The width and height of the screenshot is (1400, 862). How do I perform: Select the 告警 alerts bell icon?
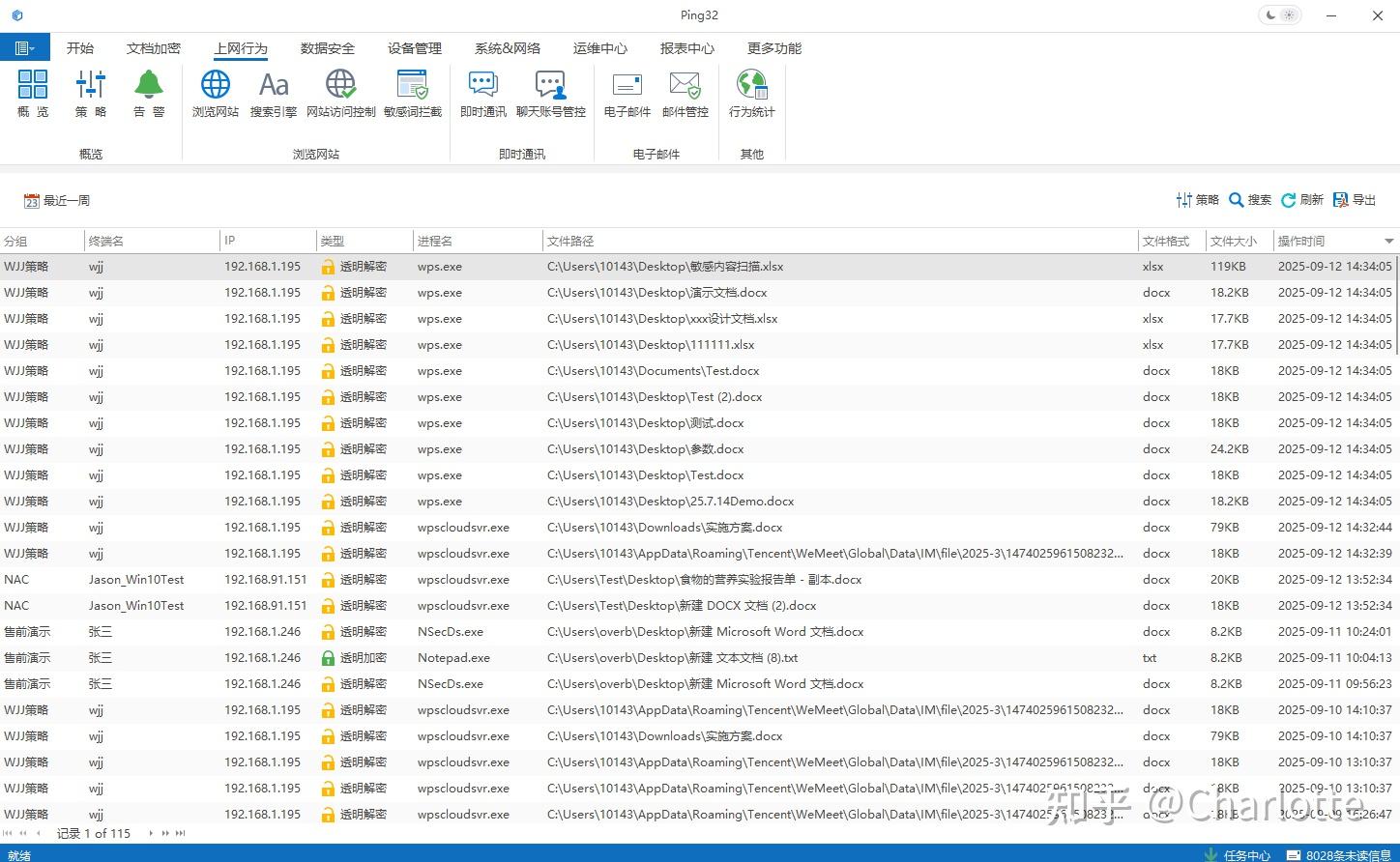tap(148, 94)
